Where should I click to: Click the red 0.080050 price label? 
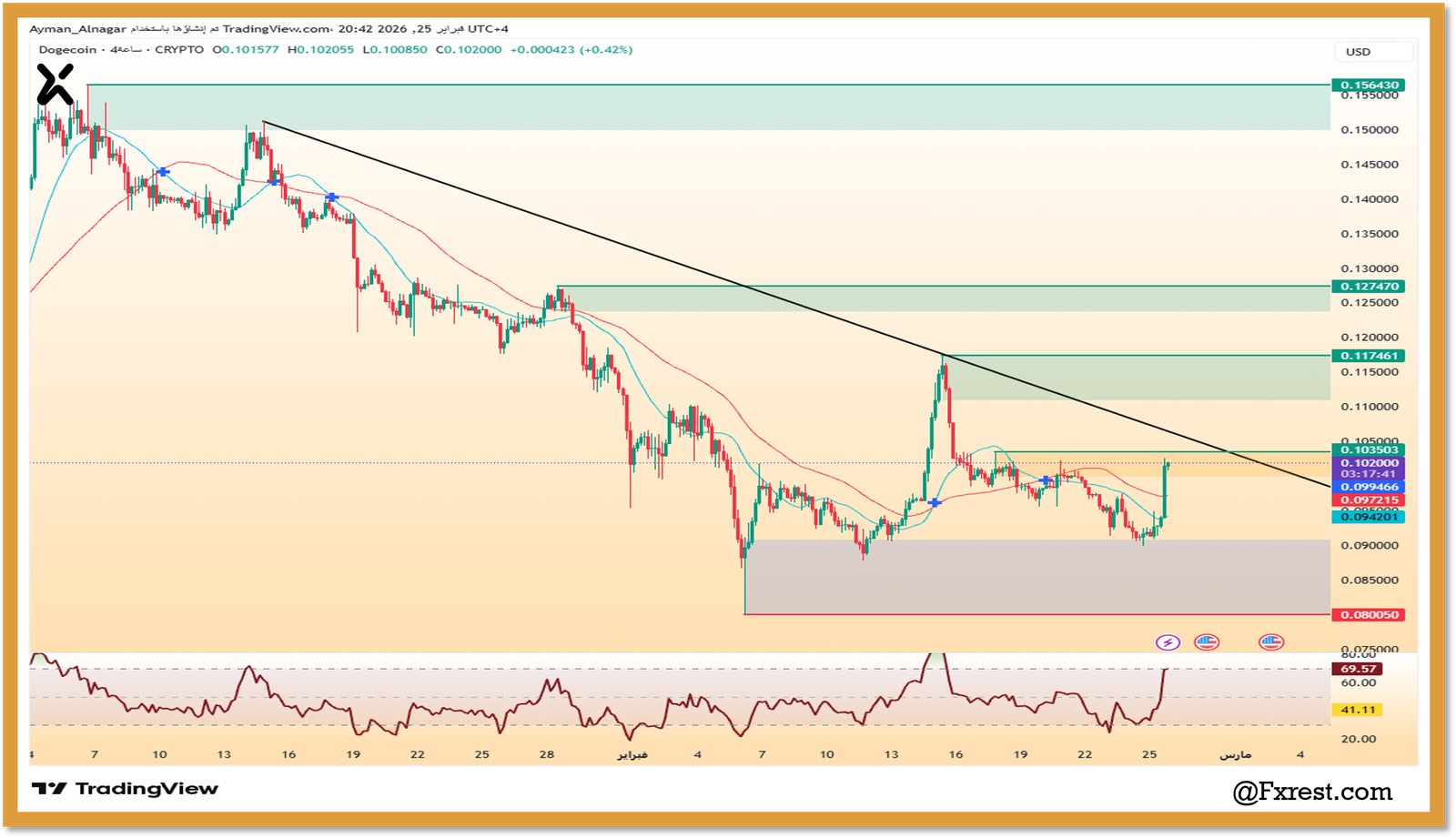point(1369,615)
